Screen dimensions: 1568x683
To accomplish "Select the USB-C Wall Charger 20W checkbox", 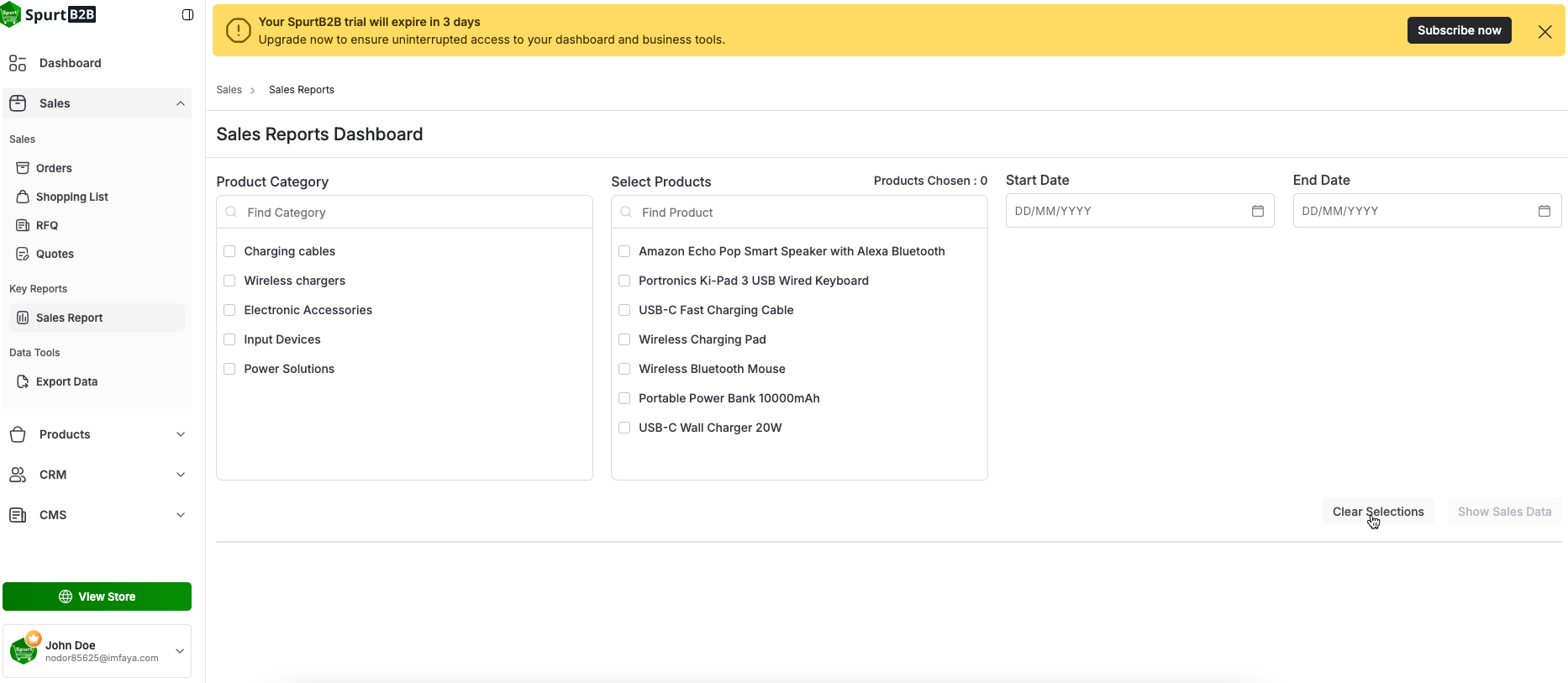I will click(624, 428).
